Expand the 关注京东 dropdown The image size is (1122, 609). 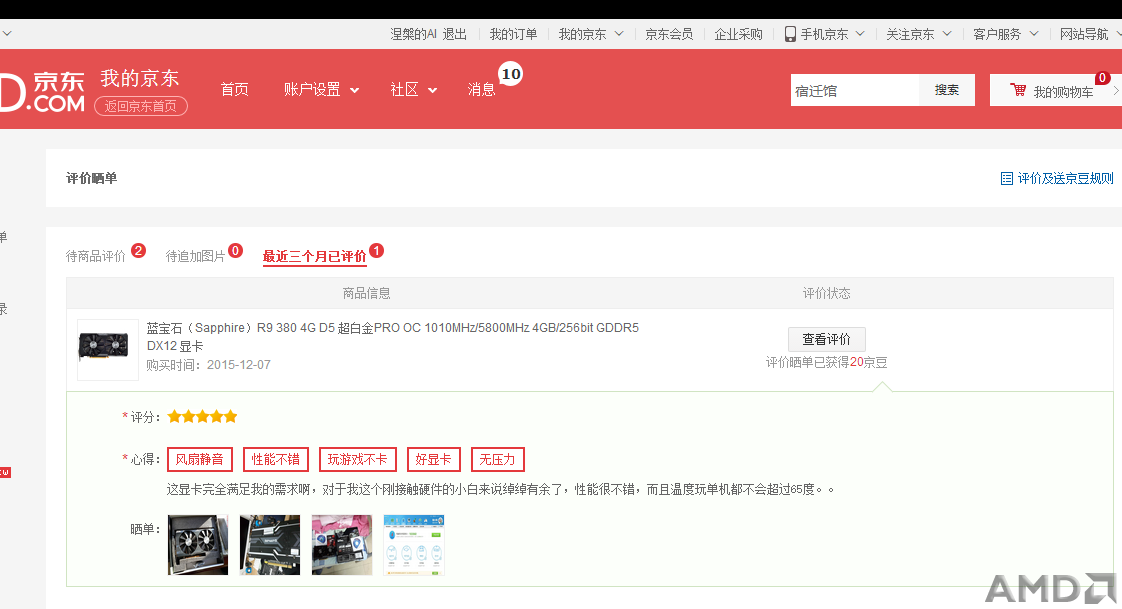pos(947,34)
